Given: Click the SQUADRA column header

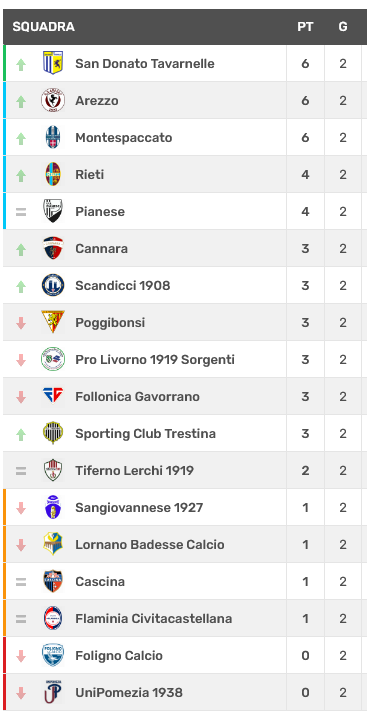Looking at the screenshot, I should 43,27.
